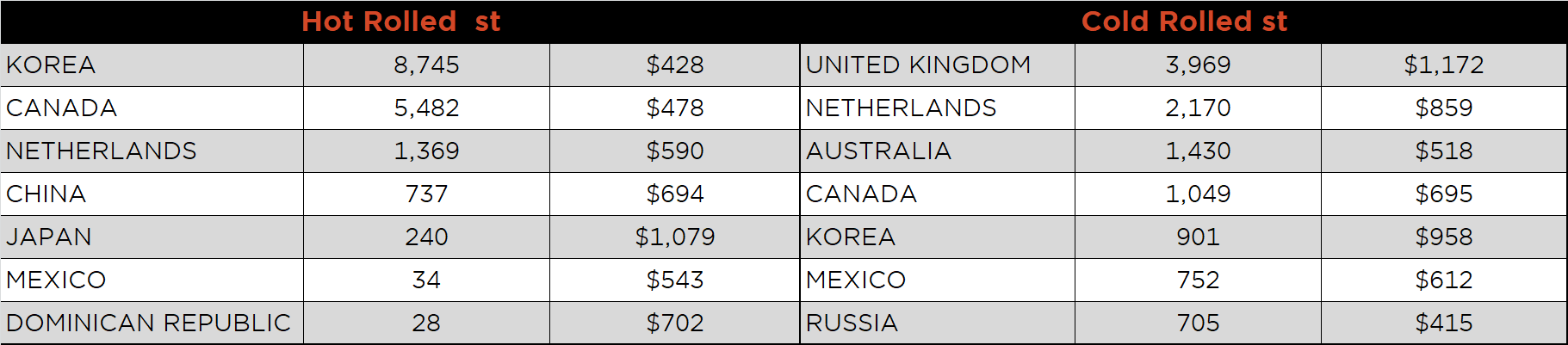Click the 3,969 tonnage cell
Viewport: 1568px width, 345px height.
tap(1198, 65)
